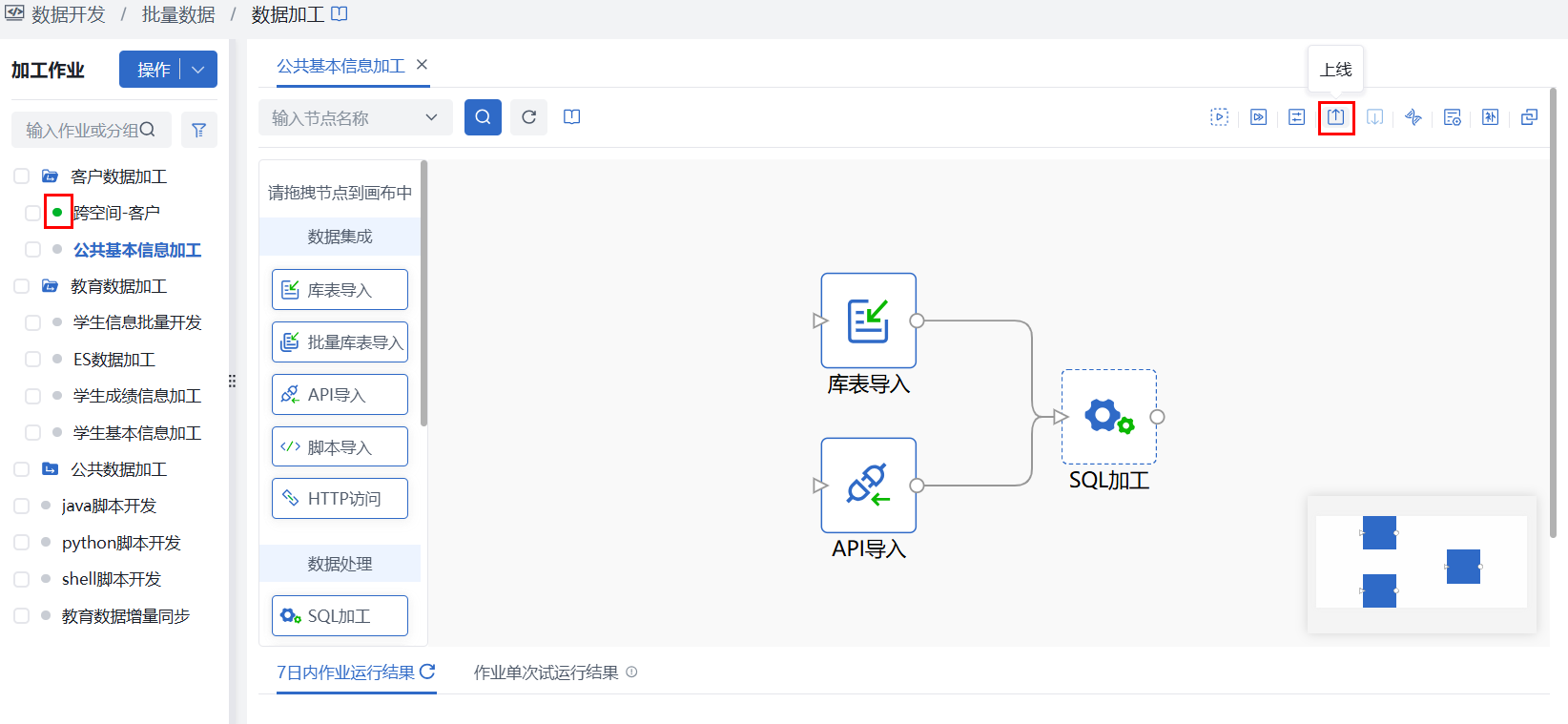The height and width of the screenshot is (724, 1568).
Task: Select 脚本导入 in node palette
Action: click(x=340, y=446)
